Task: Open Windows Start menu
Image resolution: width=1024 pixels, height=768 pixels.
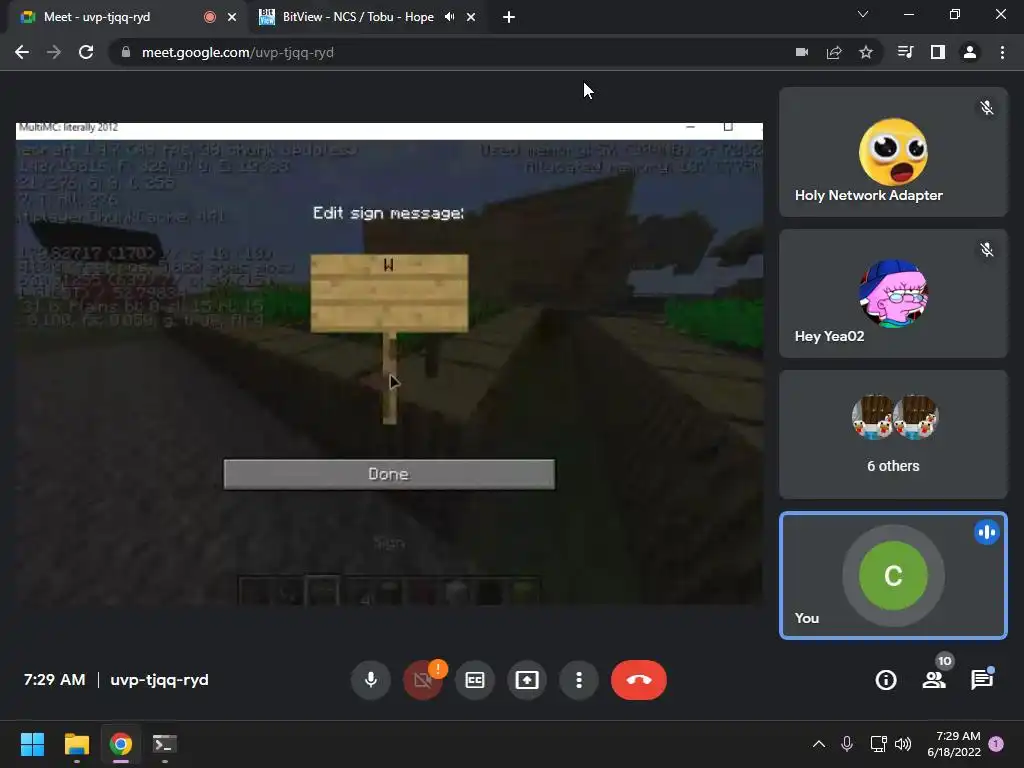Action: 32,744
